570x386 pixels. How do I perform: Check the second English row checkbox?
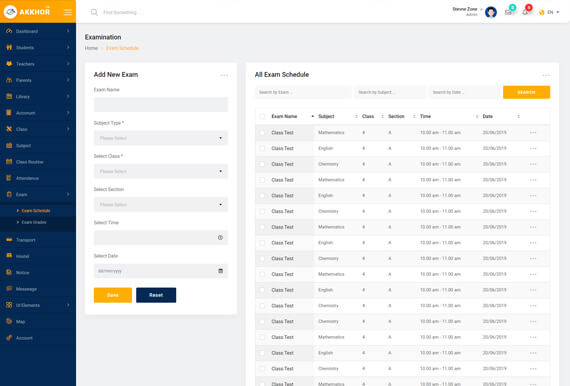pos(262,196)
